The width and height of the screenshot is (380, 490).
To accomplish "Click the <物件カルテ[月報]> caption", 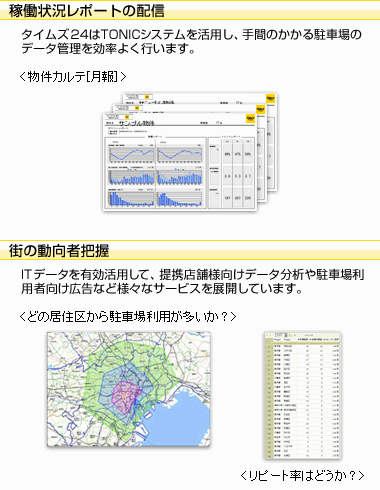I will pyautogui.click(x=73, y=77).
